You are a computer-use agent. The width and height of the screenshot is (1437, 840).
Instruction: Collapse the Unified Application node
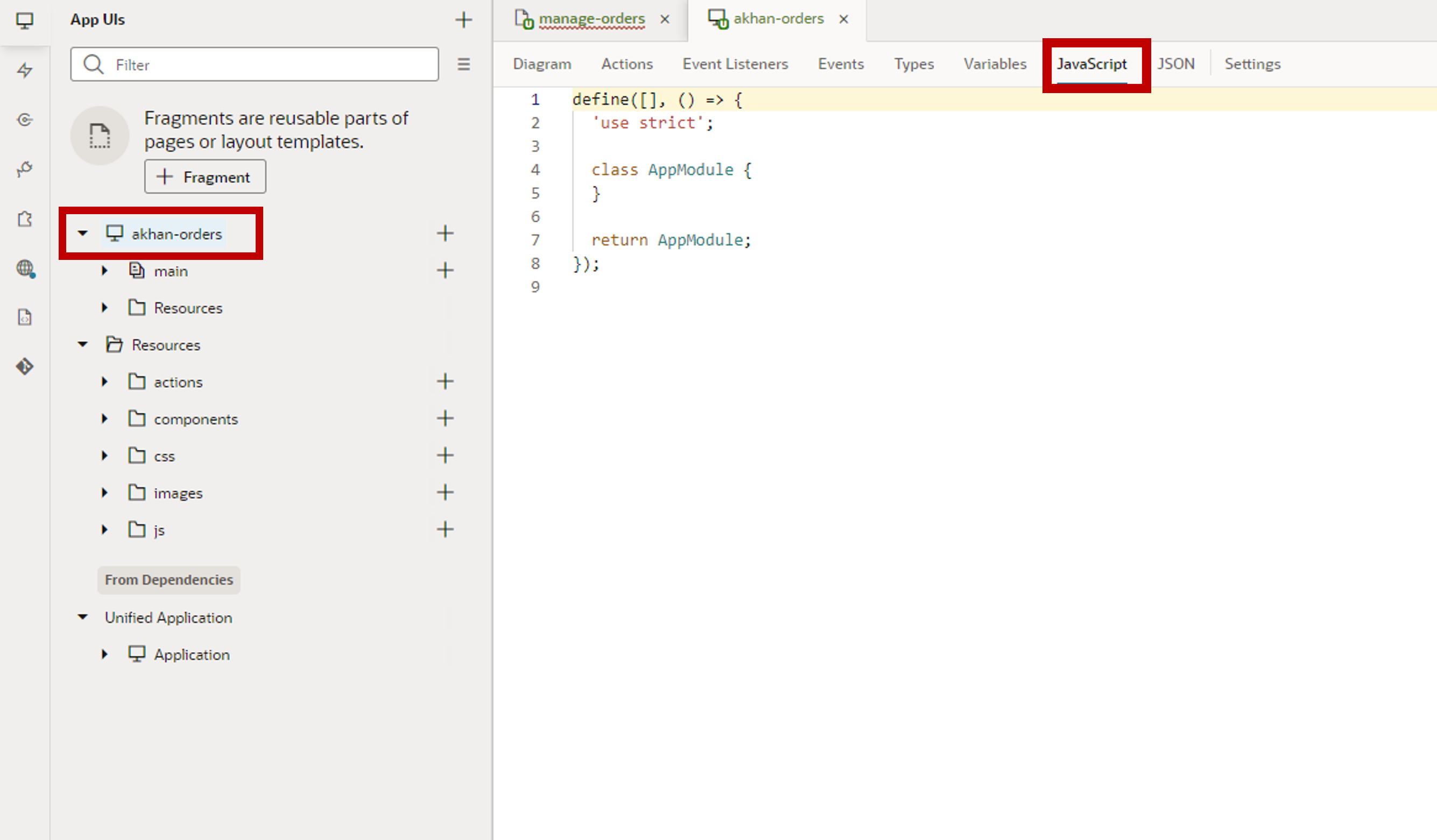[x=83, y=617]
